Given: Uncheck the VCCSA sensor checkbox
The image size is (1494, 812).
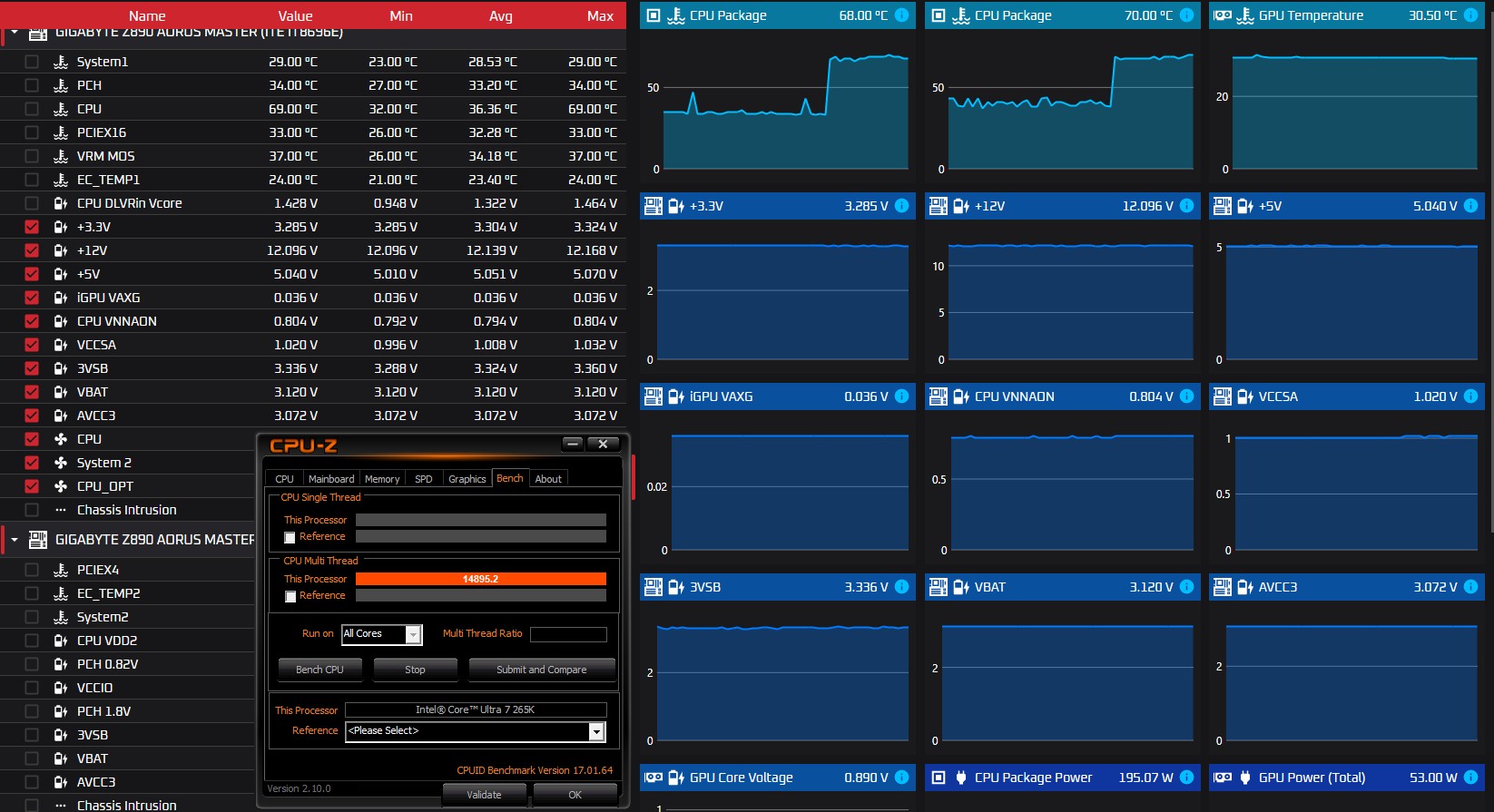Looking at the screenshot, I should [32, 345].
